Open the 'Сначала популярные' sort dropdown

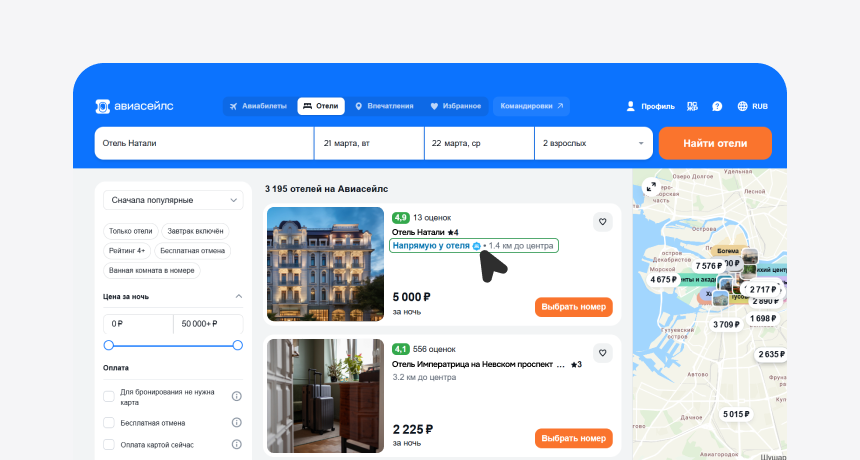pos(173,200)
